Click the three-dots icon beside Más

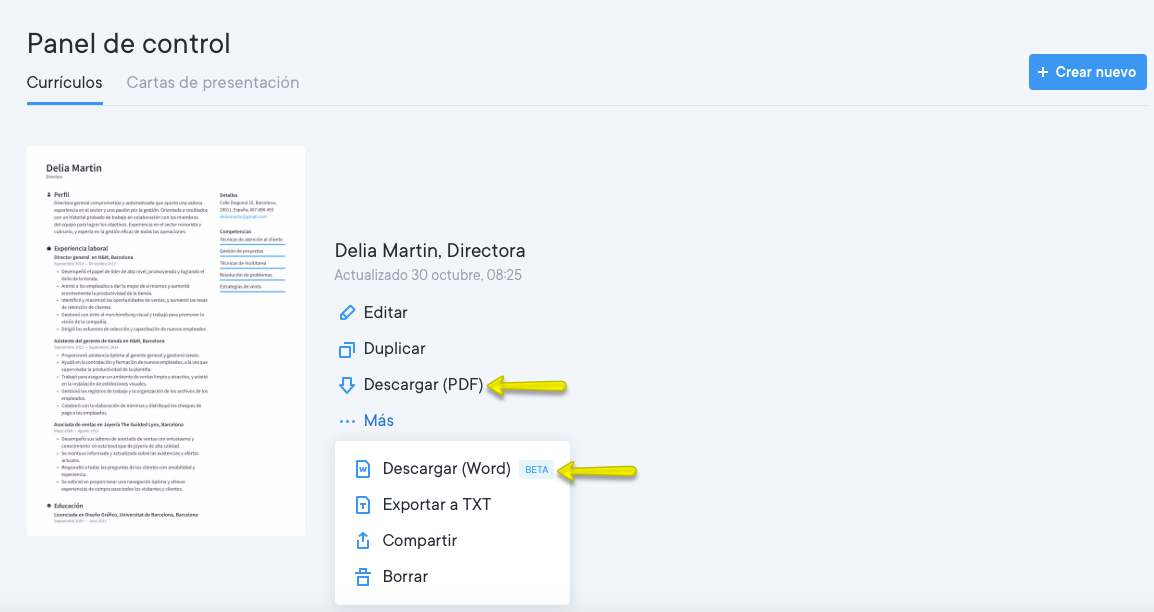coord(347,421)
